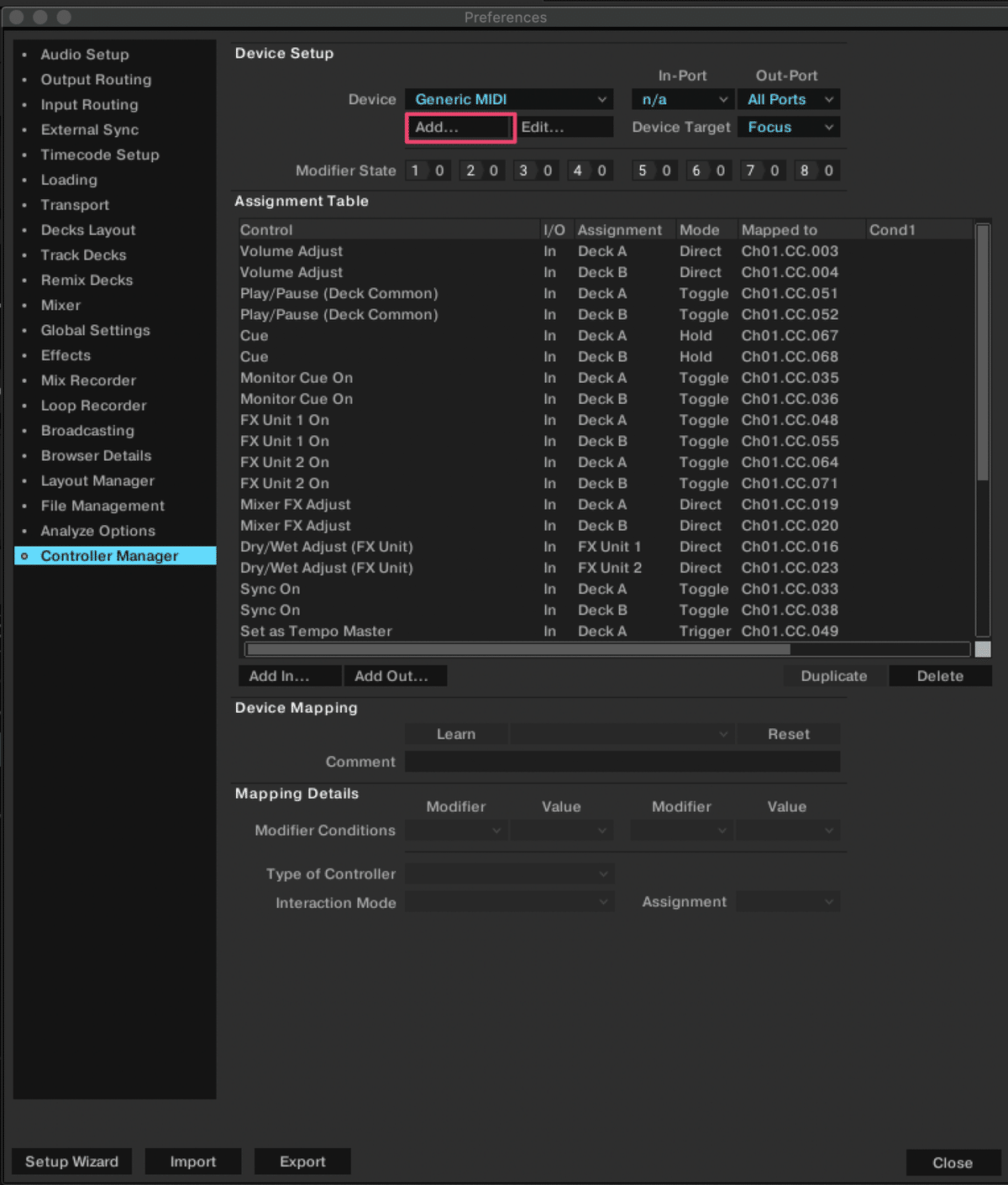Screen dimensions: 1008x1185
Task: Select Controller Manager entry
Action: (x=115, y=556)
